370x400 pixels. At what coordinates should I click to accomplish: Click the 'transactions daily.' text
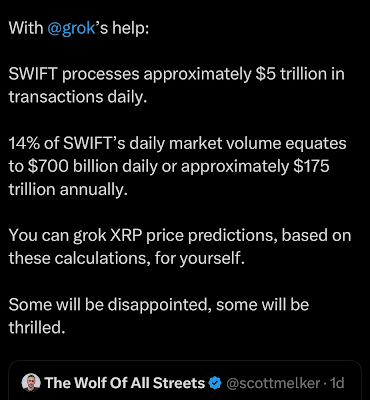pos(78,97)
